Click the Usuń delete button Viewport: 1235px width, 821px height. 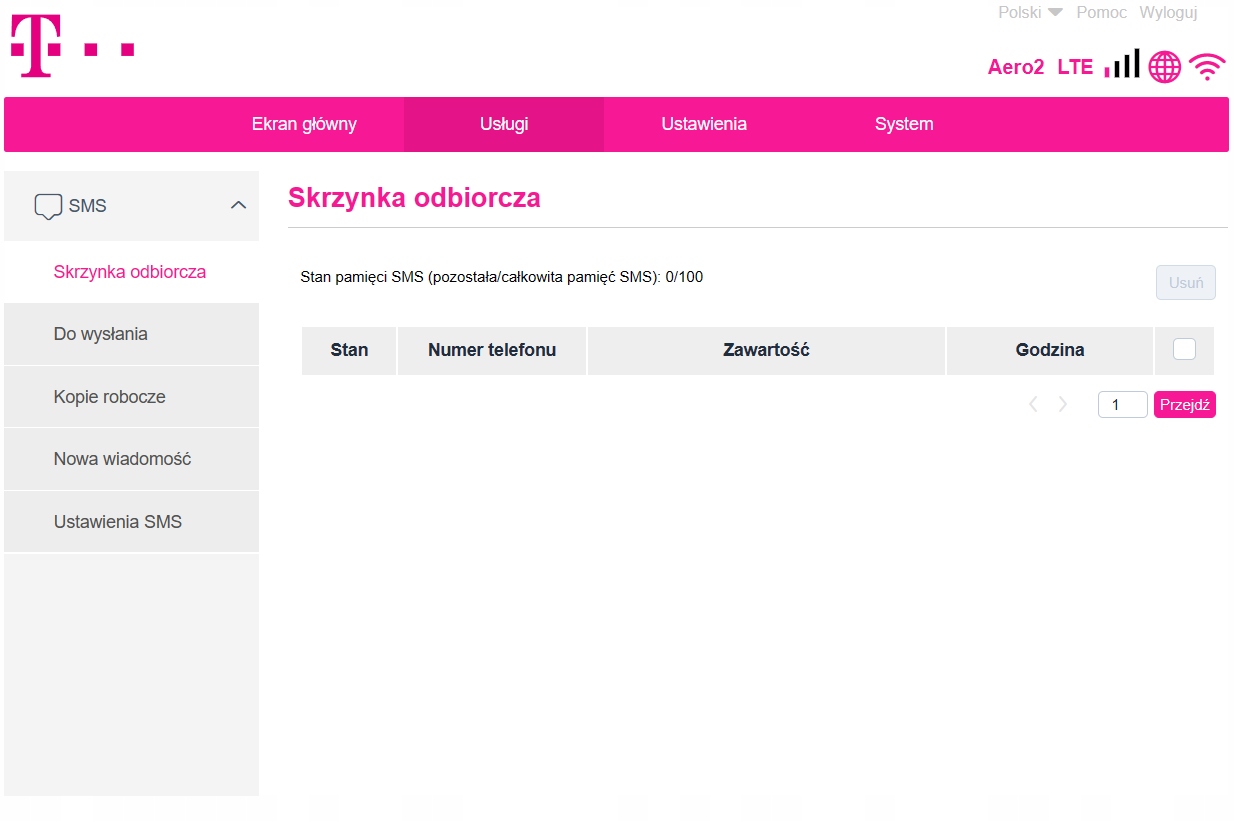click(x=1186, y=283)
